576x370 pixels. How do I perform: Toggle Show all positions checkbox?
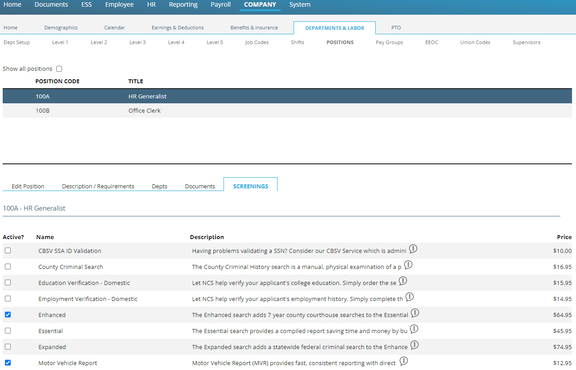pos(59,69)
